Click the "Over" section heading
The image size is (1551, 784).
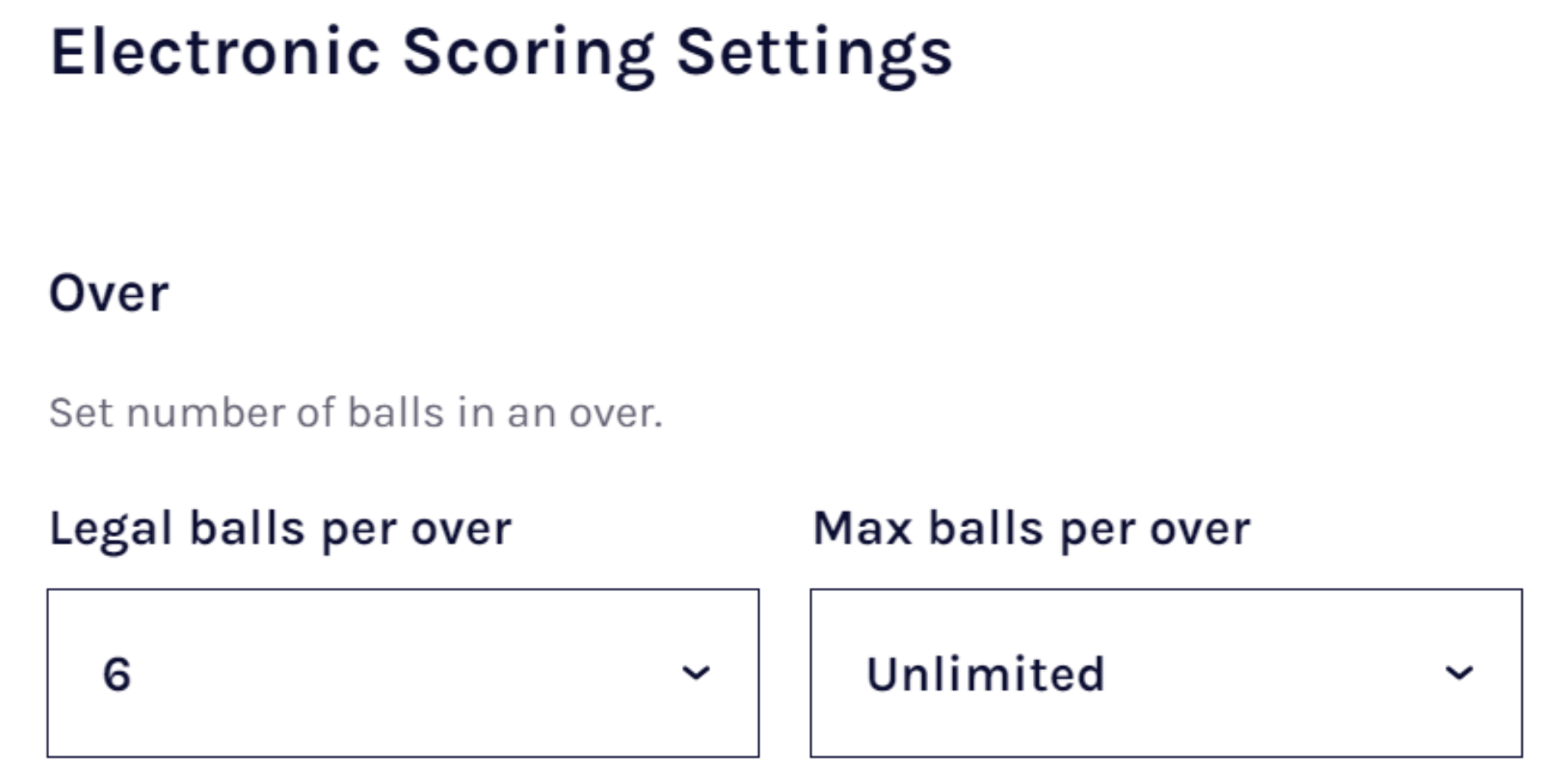point(109,293)
